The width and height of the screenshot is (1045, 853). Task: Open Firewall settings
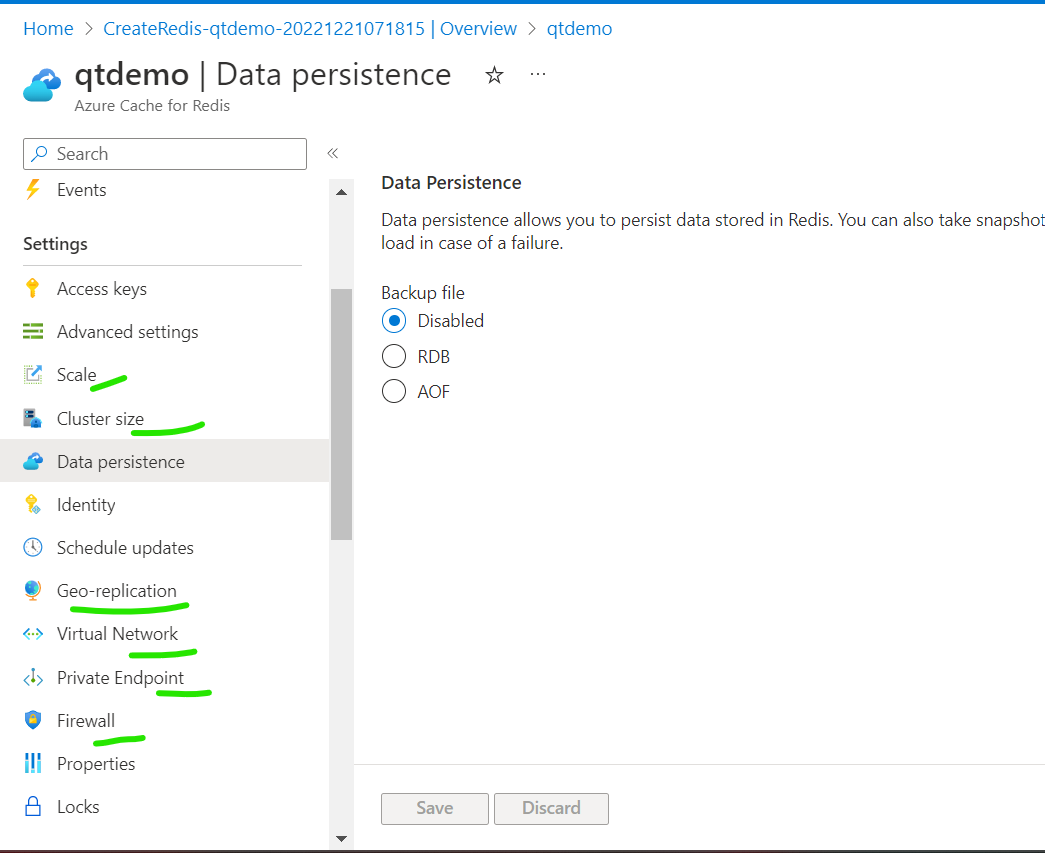click(x=86, y=720)
